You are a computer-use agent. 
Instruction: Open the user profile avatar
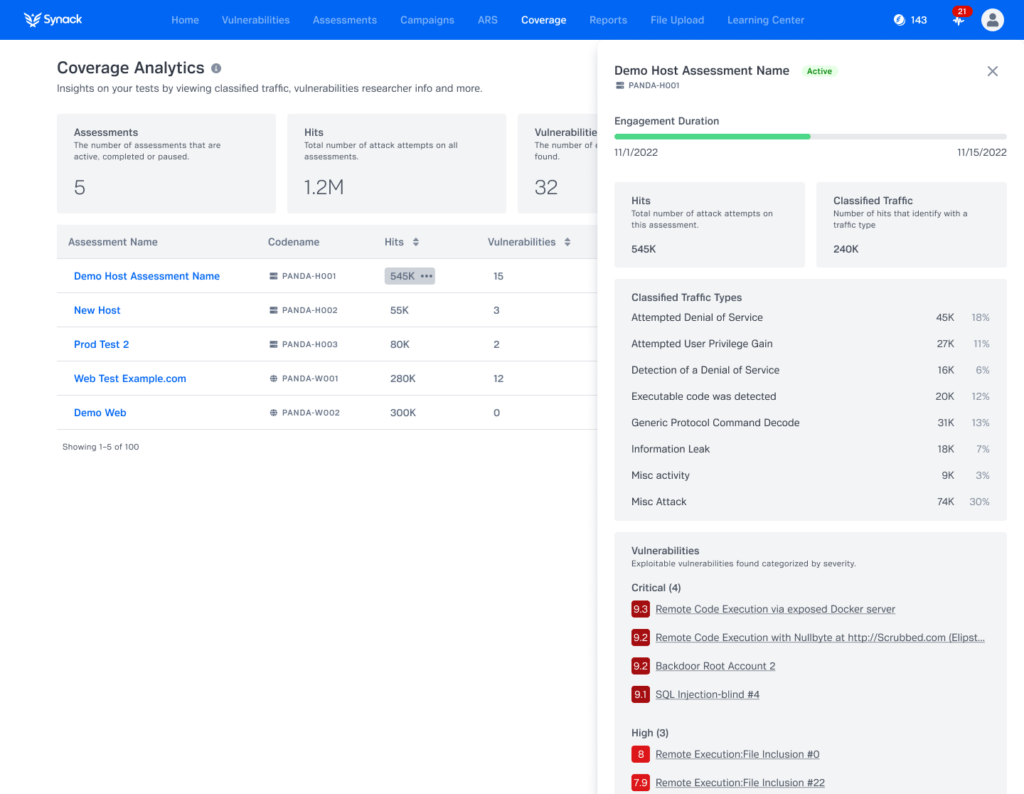[x=992, y=20]
